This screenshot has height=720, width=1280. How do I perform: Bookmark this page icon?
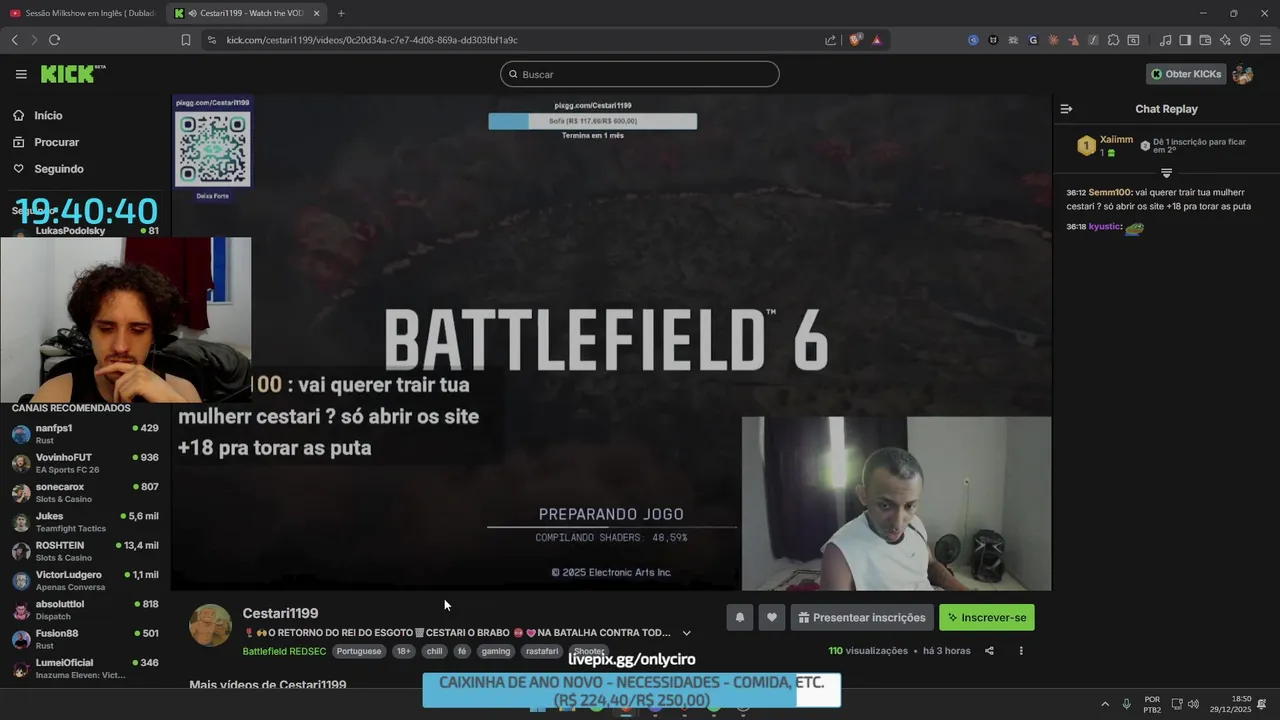[186, 40]
